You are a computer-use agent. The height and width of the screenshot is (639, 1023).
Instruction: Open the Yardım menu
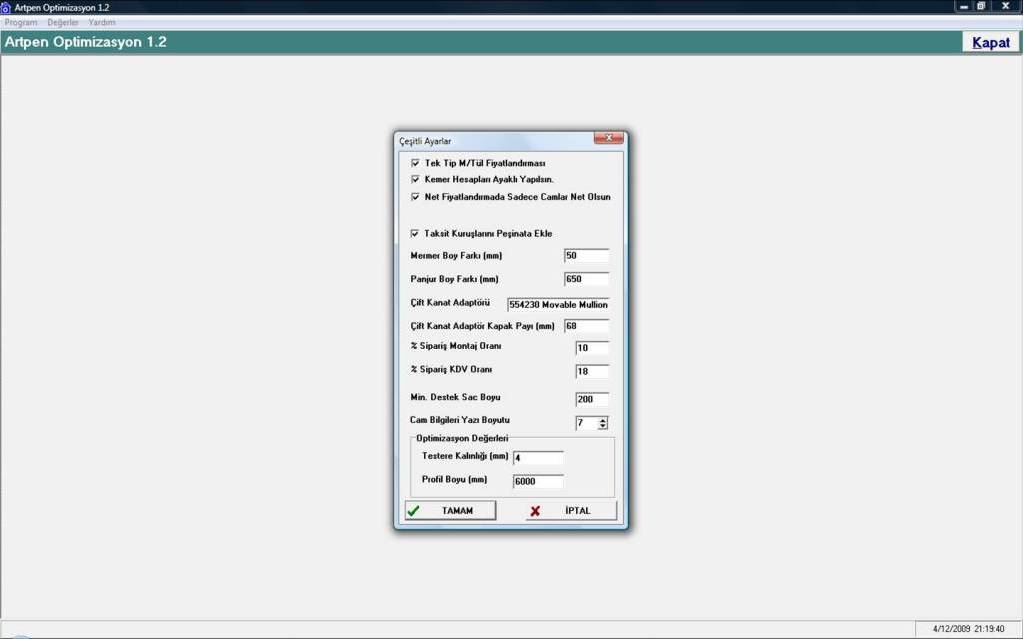(x=102, y=22)
